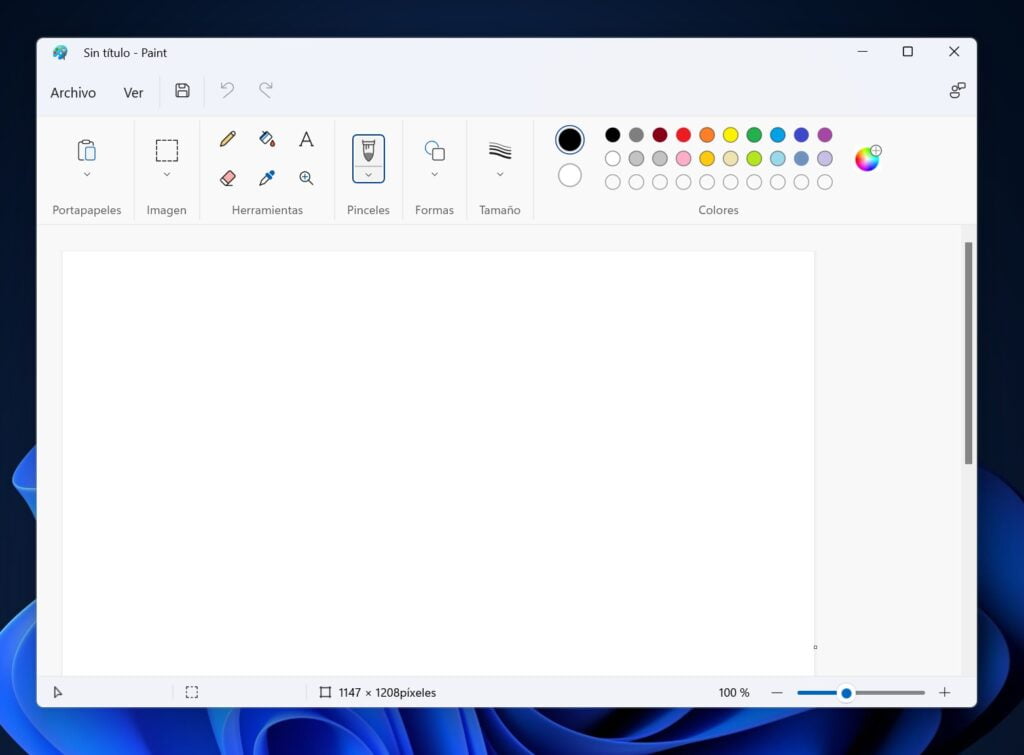Screen dimensions: 1024x755
Task: Expand the Tamaño dropdown chevron
Action: point(500,174)
